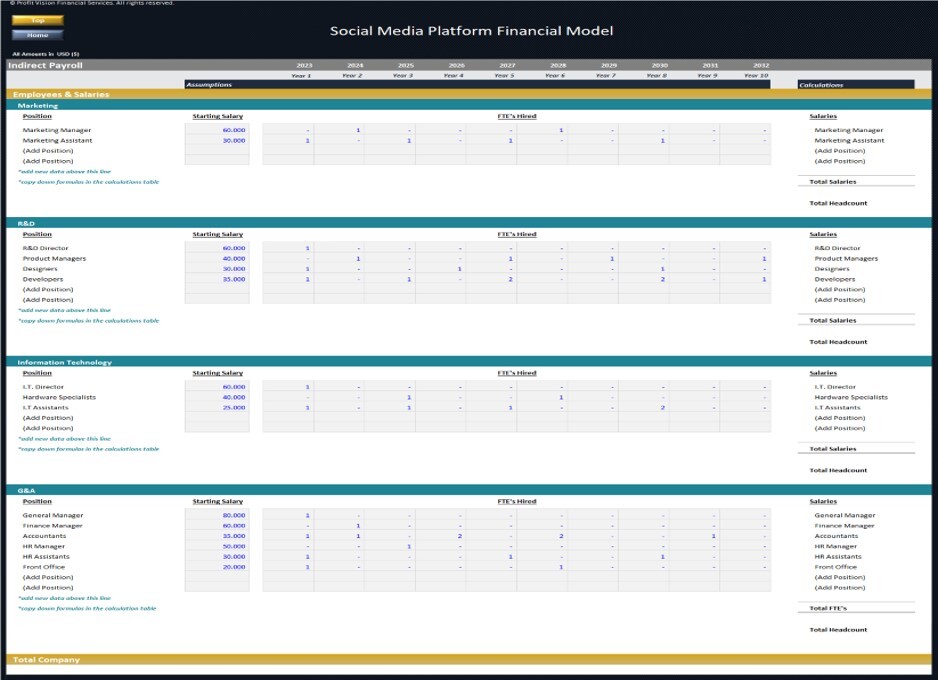Click the Information Technology section header
The image size is (938, 680).
(x=469, y=362)
